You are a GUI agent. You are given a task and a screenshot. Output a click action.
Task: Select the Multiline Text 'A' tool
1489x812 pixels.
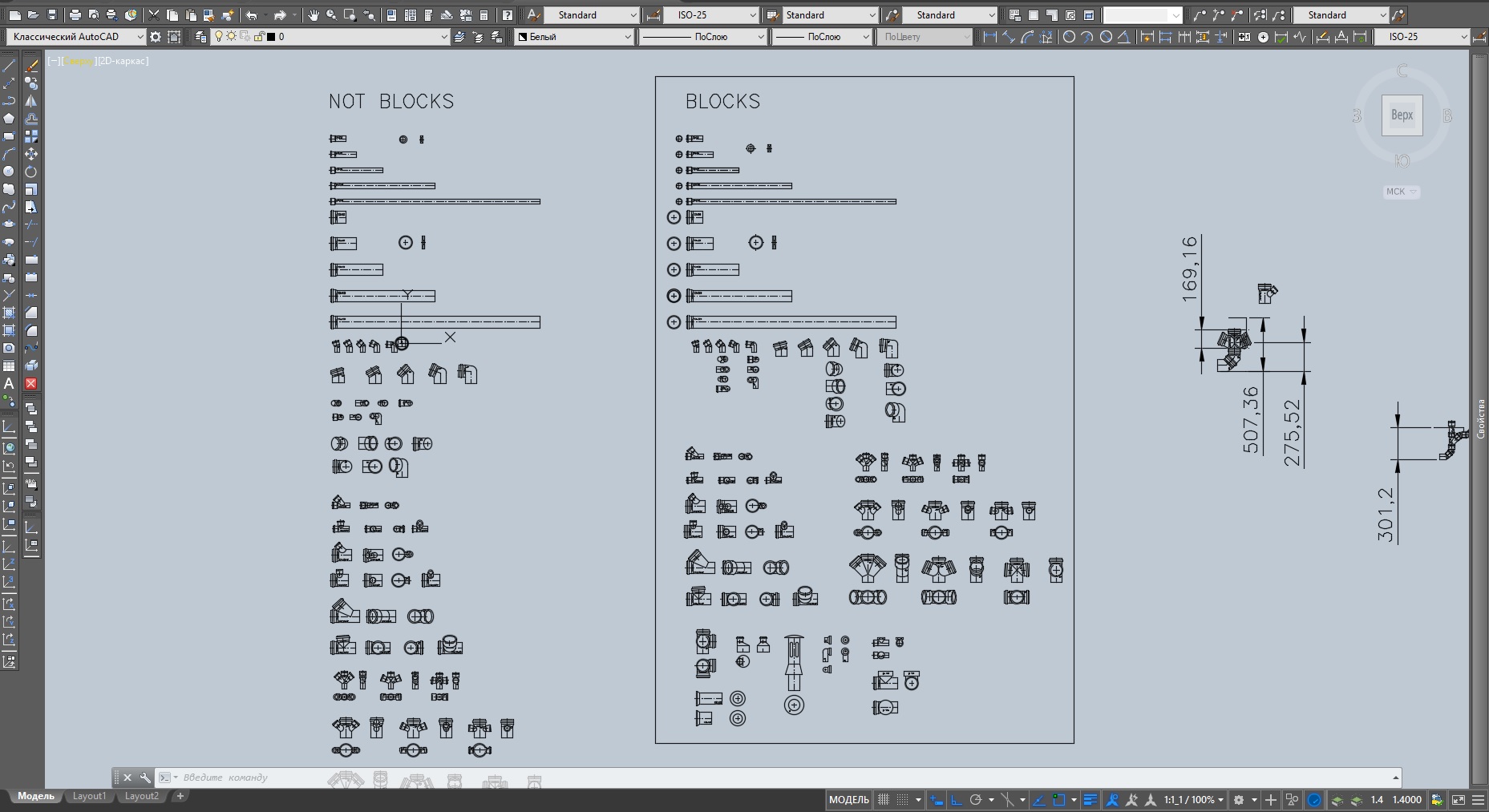pyautogui.click(x=9, y=384)
